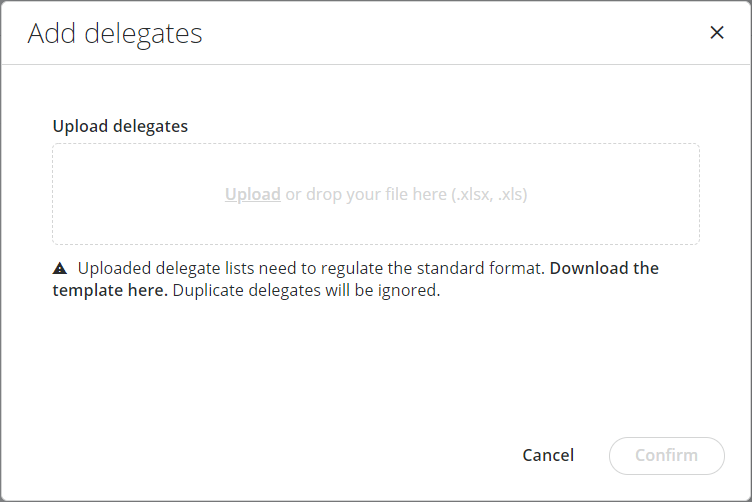Click the dialog header bar beside the title
Image resolution: width=752 pixels, height=502 pixels.
click(450, 33)
